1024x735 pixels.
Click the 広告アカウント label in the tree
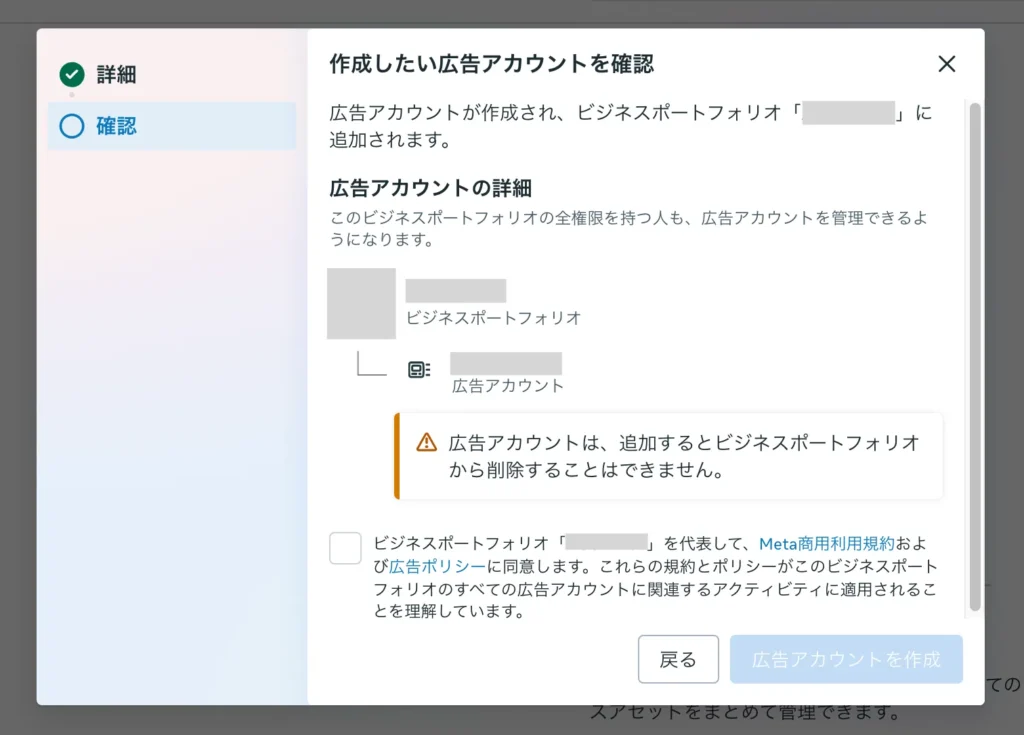coord(508,385)
